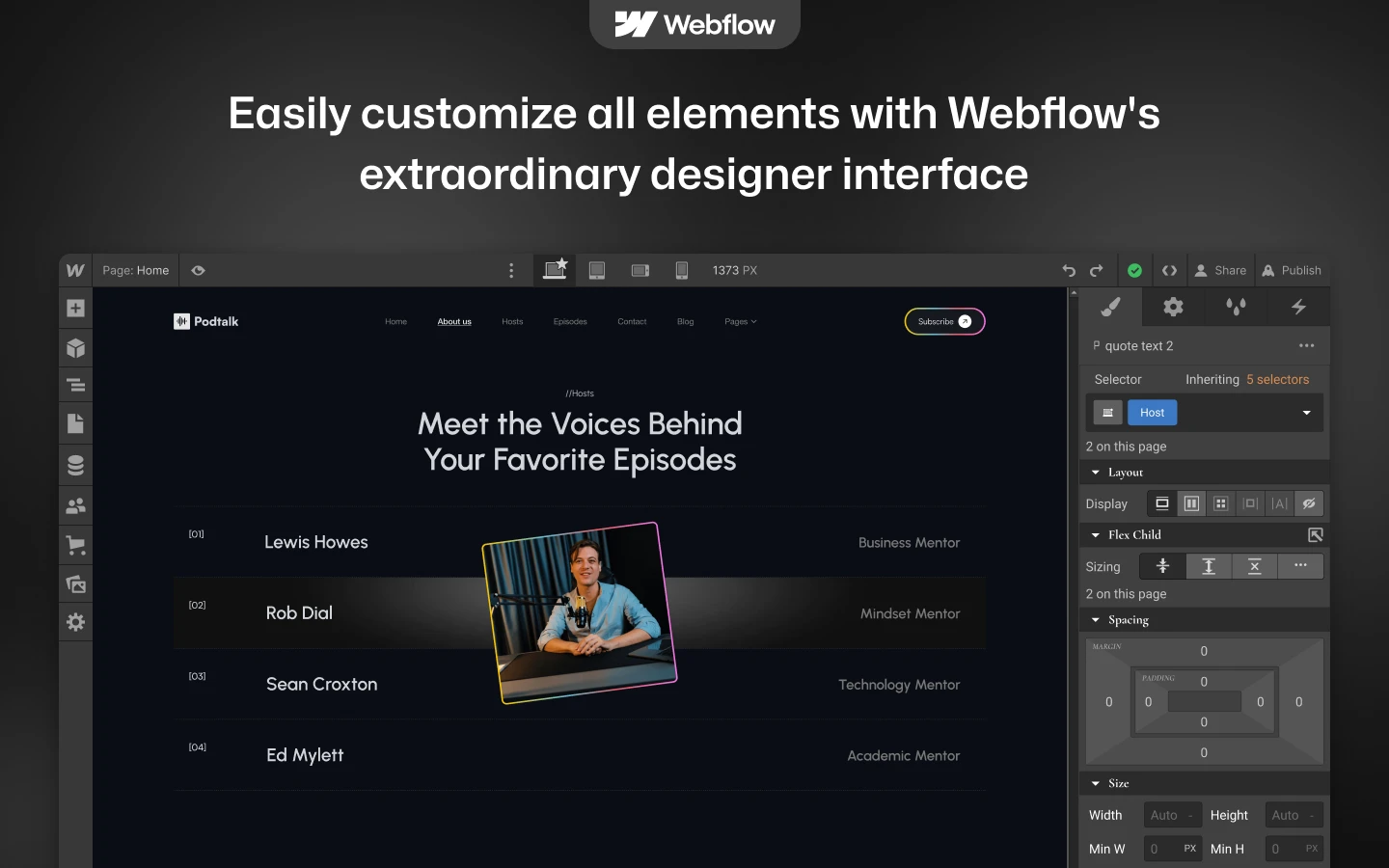Open the Ecommerce cart icon

pyautogui.click(x=75, y=545)
